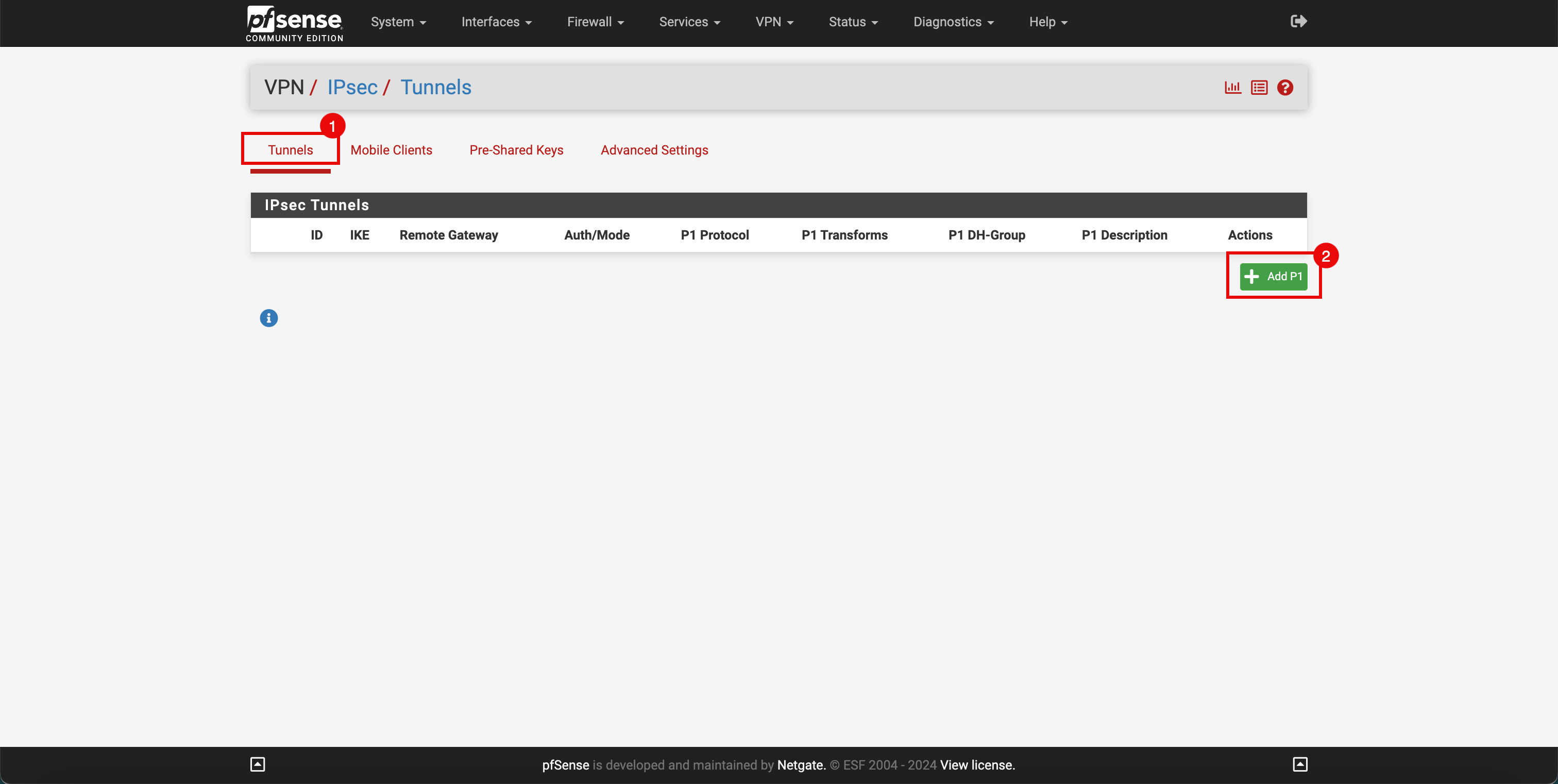Image resolution: width=1558 pixels, height=784 pixels.
Task: Select the Tunnels tab
Action: (291, 150)
